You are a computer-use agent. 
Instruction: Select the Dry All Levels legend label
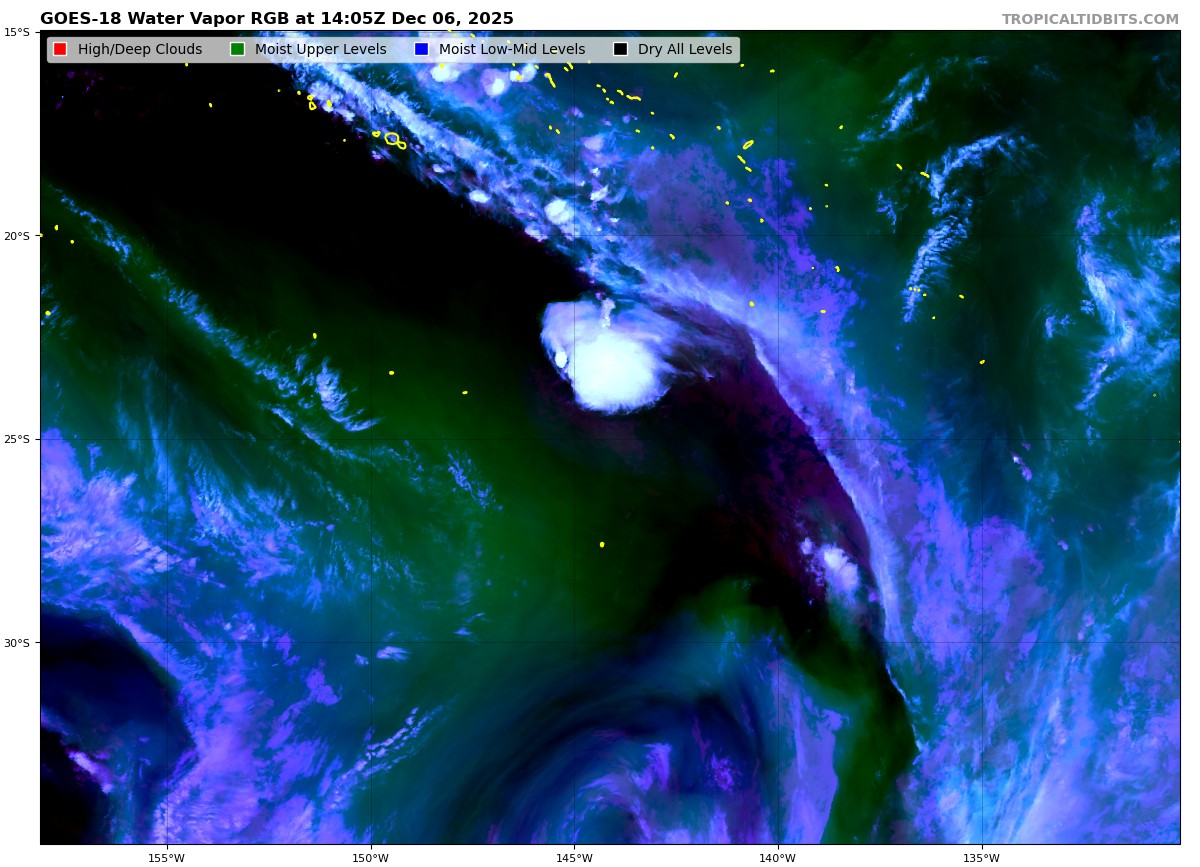tap(684, 50)
